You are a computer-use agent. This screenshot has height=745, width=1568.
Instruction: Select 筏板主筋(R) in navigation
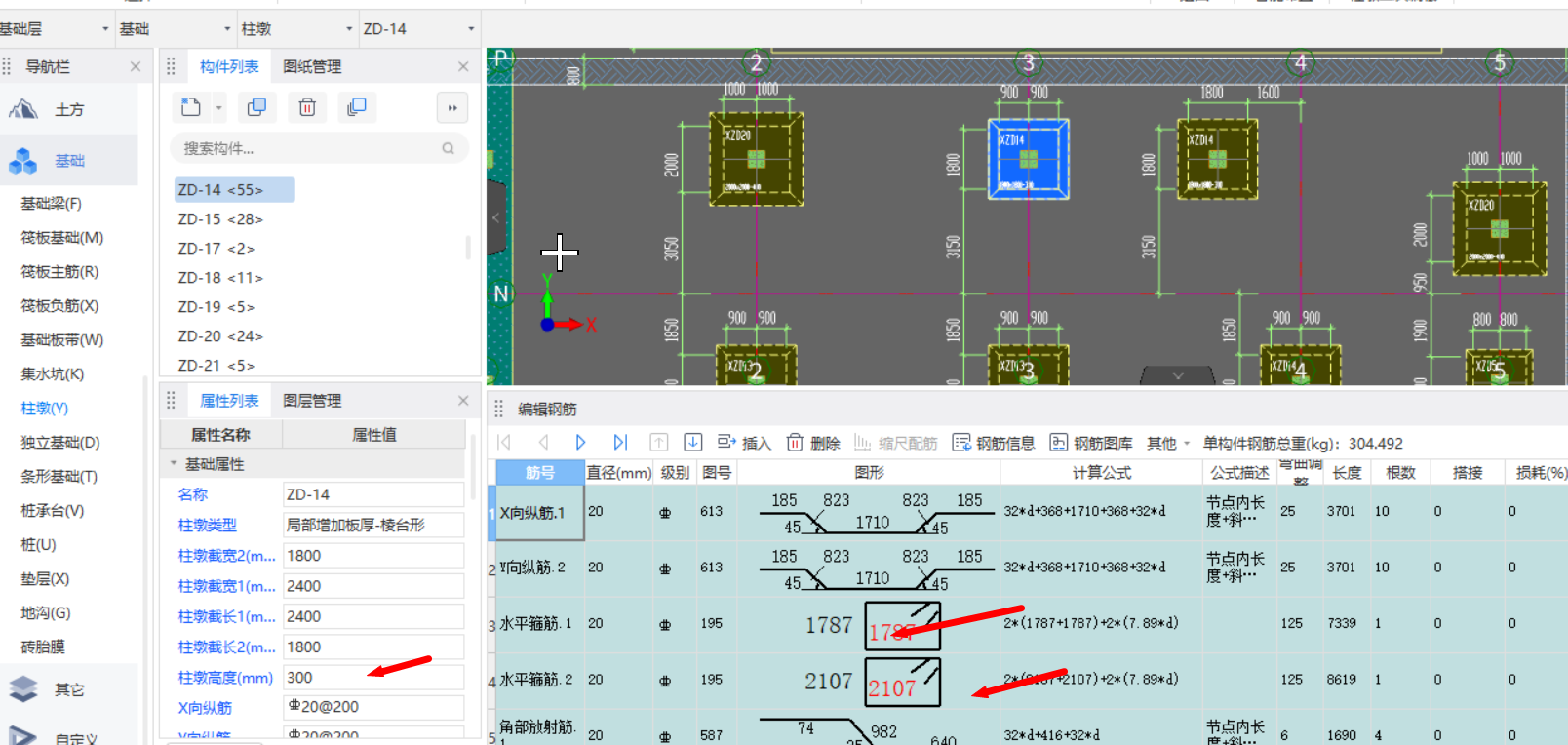[x=59, y=271]
